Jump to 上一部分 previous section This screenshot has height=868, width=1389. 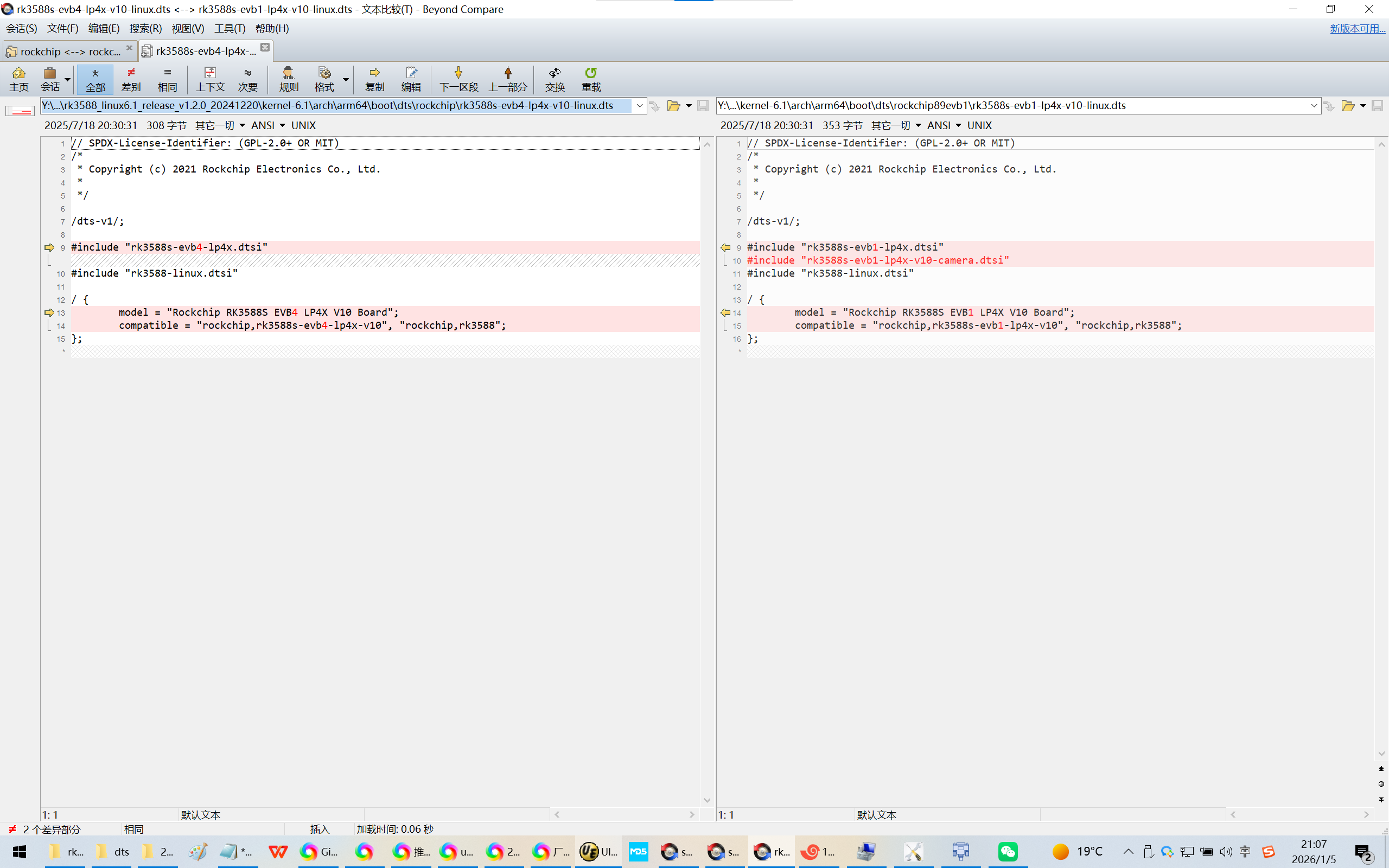point(507,79)
